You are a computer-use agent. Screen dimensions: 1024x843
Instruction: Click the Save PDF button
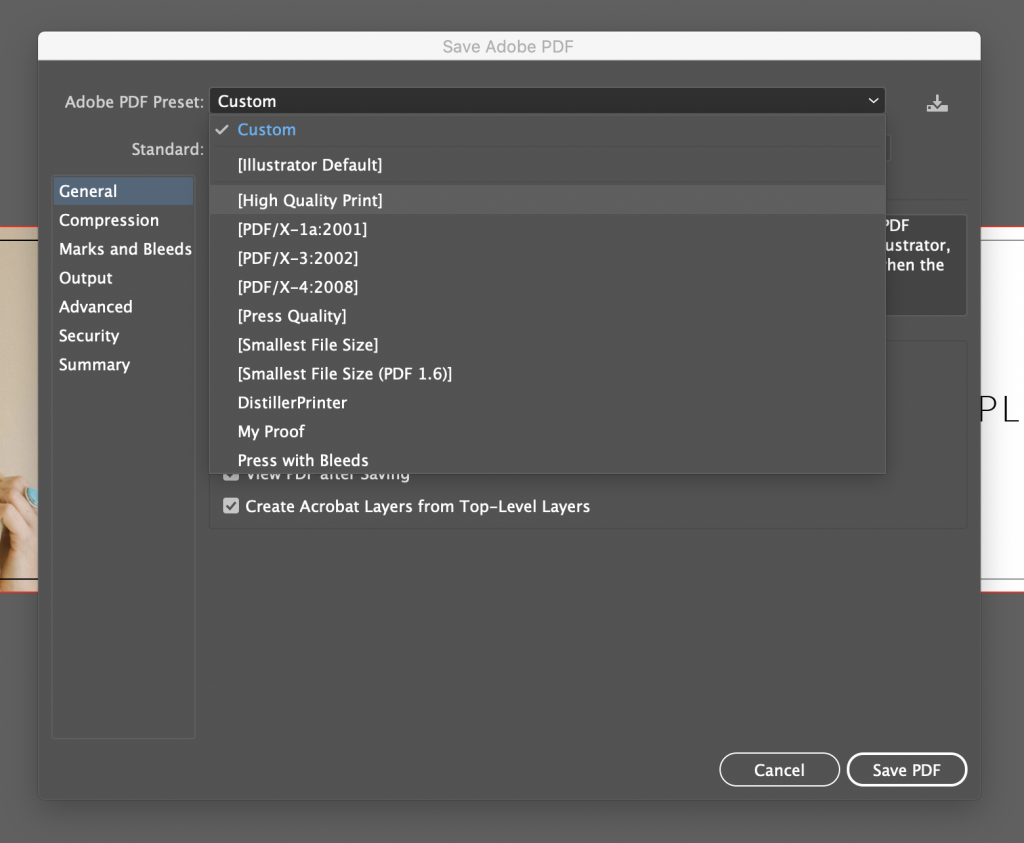point(906,770)
